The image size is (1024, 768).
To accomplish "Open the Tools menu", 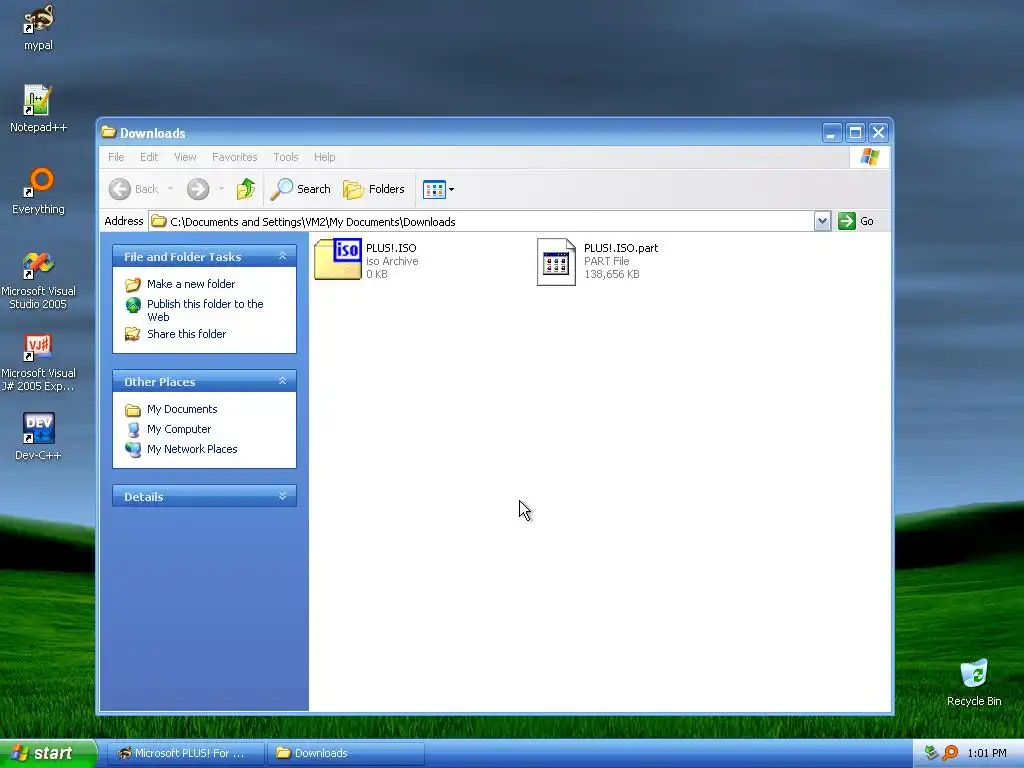I will [285, 157].
